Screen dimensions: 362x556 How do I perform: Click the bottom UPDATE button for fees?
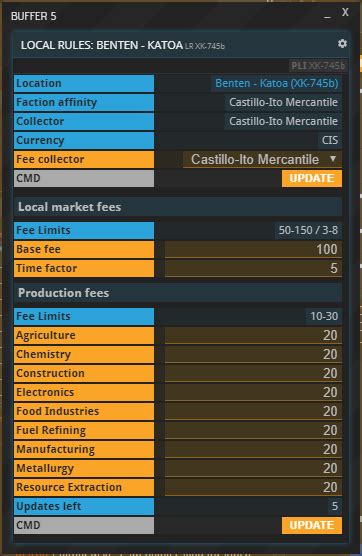coord(312,525)
